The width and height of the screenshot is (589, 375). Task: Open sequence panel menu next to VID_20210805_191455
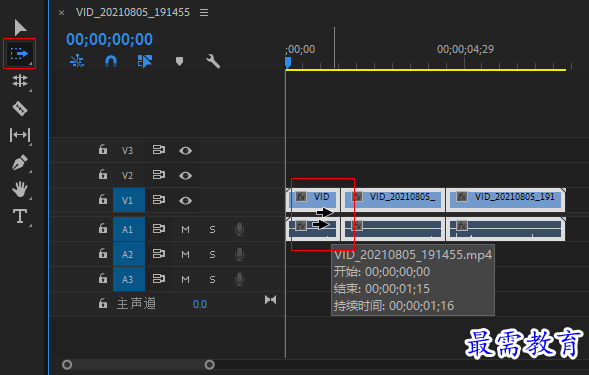click(x=204, y=13)
